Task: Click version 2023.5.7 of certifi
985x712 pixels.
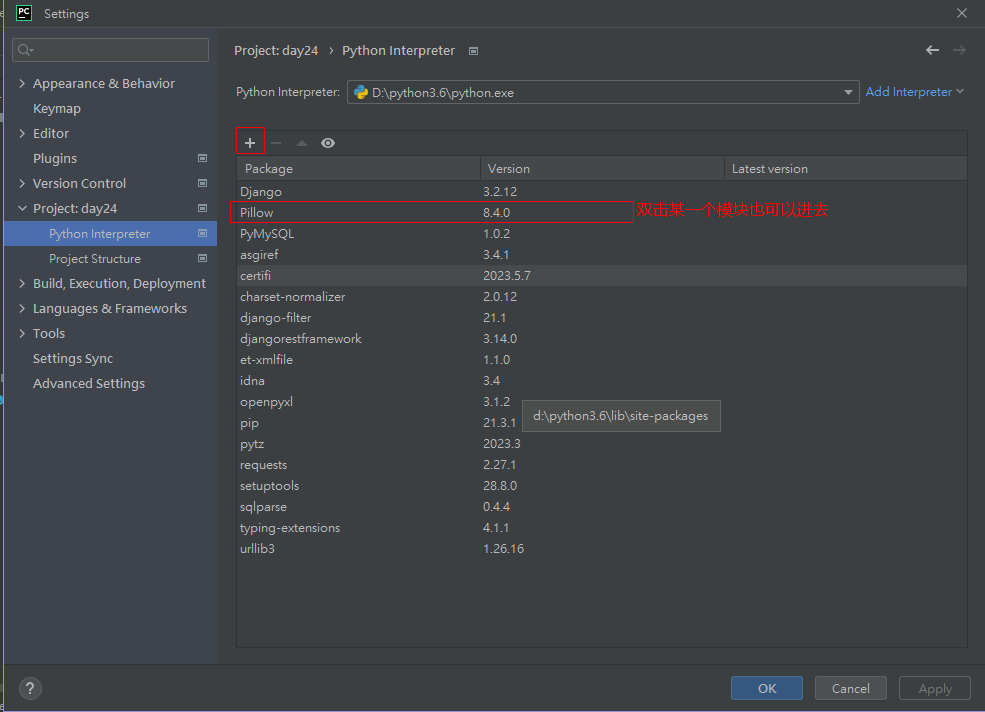Action: (506, 276)
